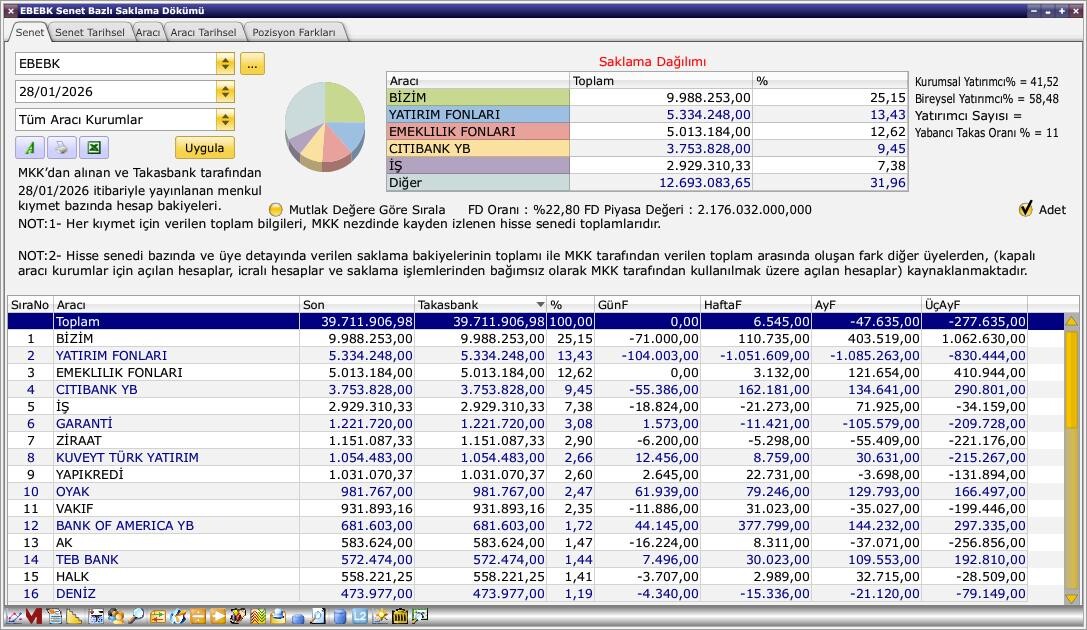This screenshot has height=630, width=1087.
Task: Select the GARANTİ row in the table
Action: pyautogui.click(x=84, y=423)
